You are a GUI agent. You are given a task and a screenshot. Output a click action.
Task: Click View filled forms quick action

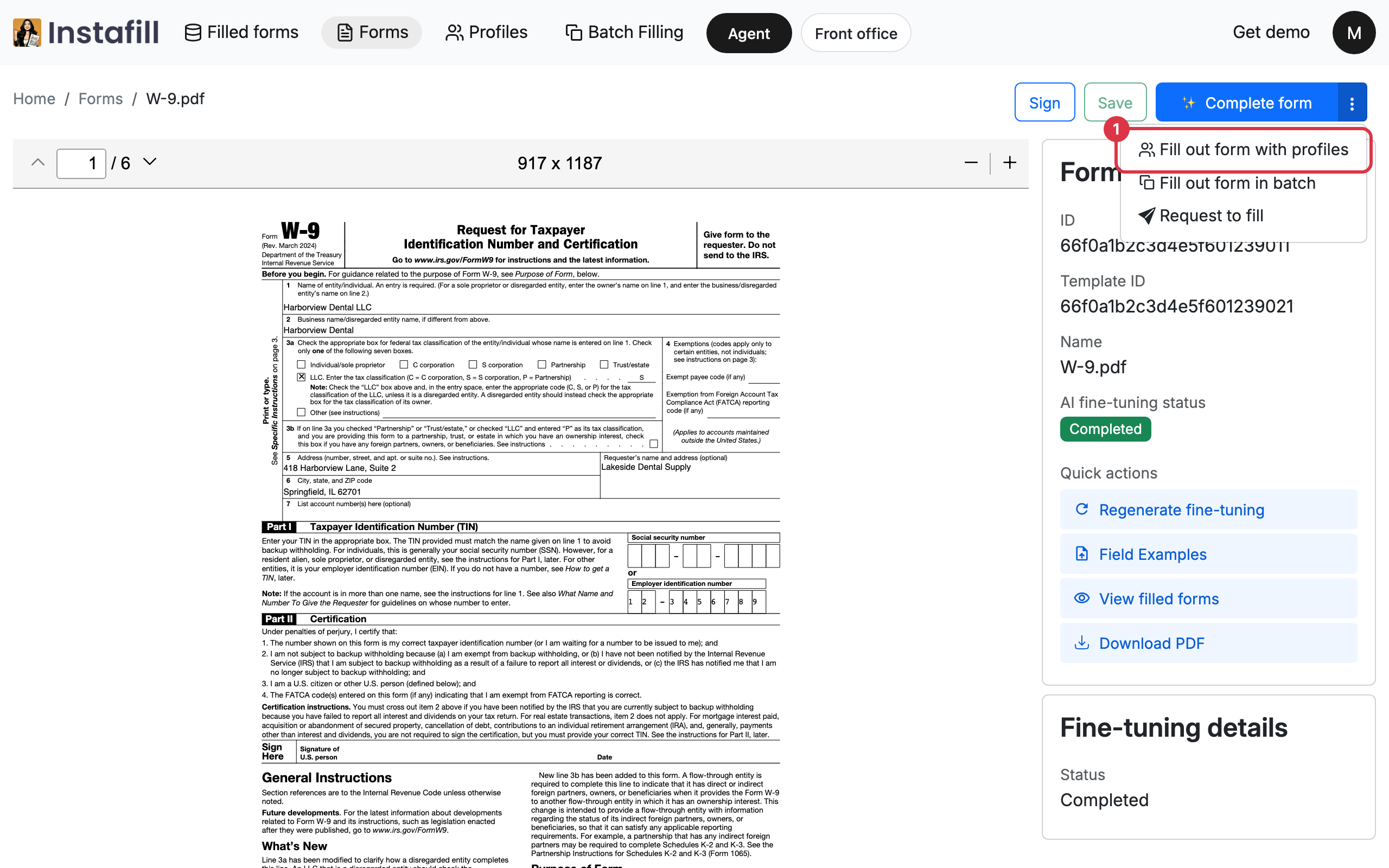pyautogui.click(x=1208, y=599)
